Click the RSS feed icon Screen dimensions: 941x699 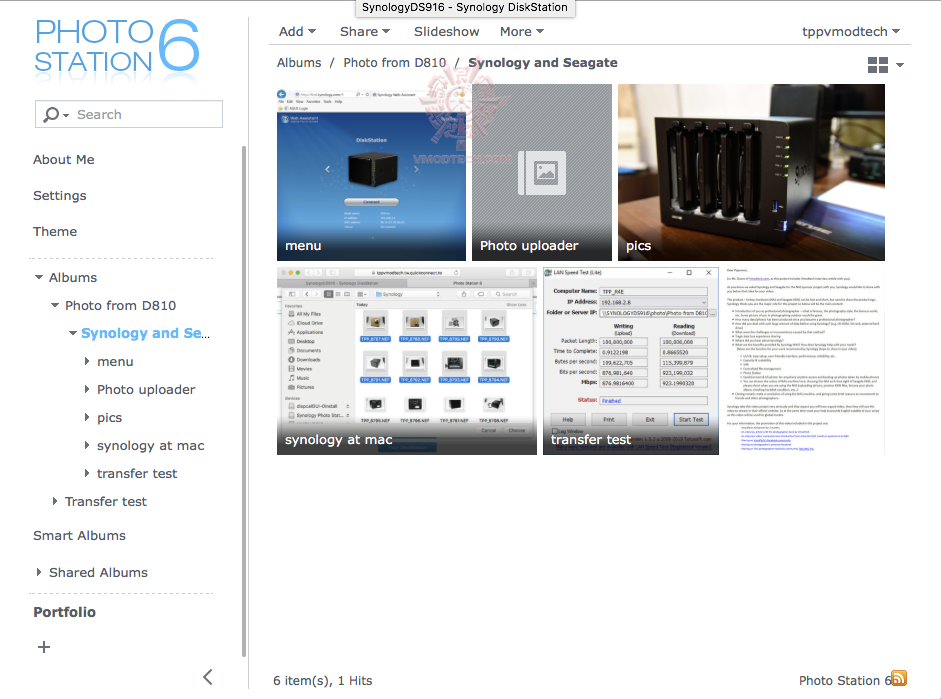pyautogui.click(x=899, y=678)
